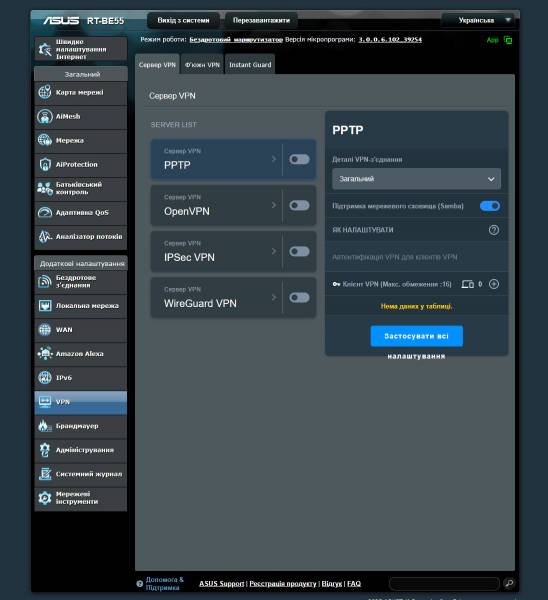This screenshot has height=600, width=548.
Task: Open the FAQ link
Action: point(354,584)
